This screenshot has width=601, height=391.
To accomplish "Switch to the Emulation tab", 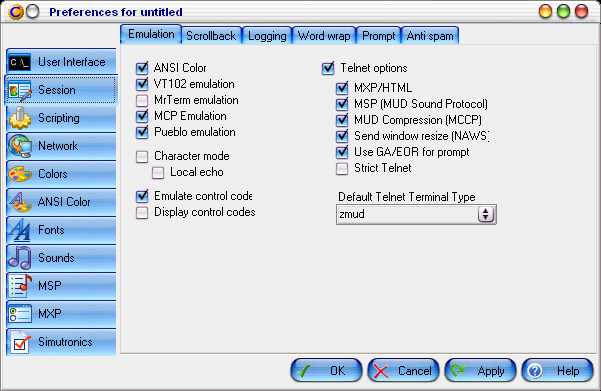I will 151,34.
